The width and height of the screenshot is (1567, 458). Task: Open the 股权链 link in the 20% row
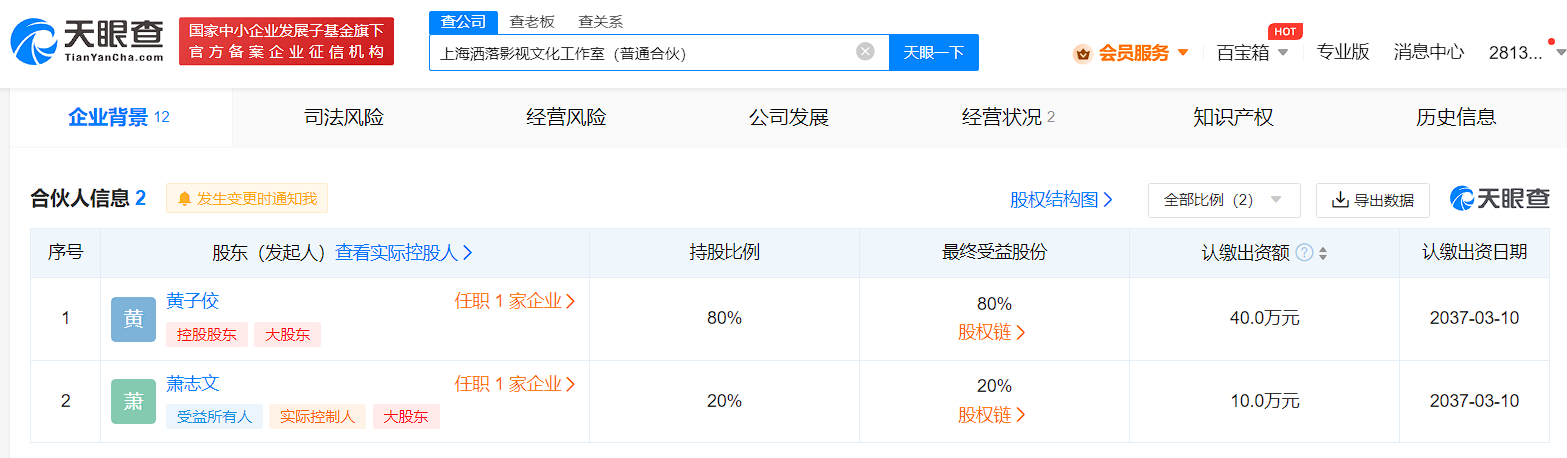click(x=993, y=415)
